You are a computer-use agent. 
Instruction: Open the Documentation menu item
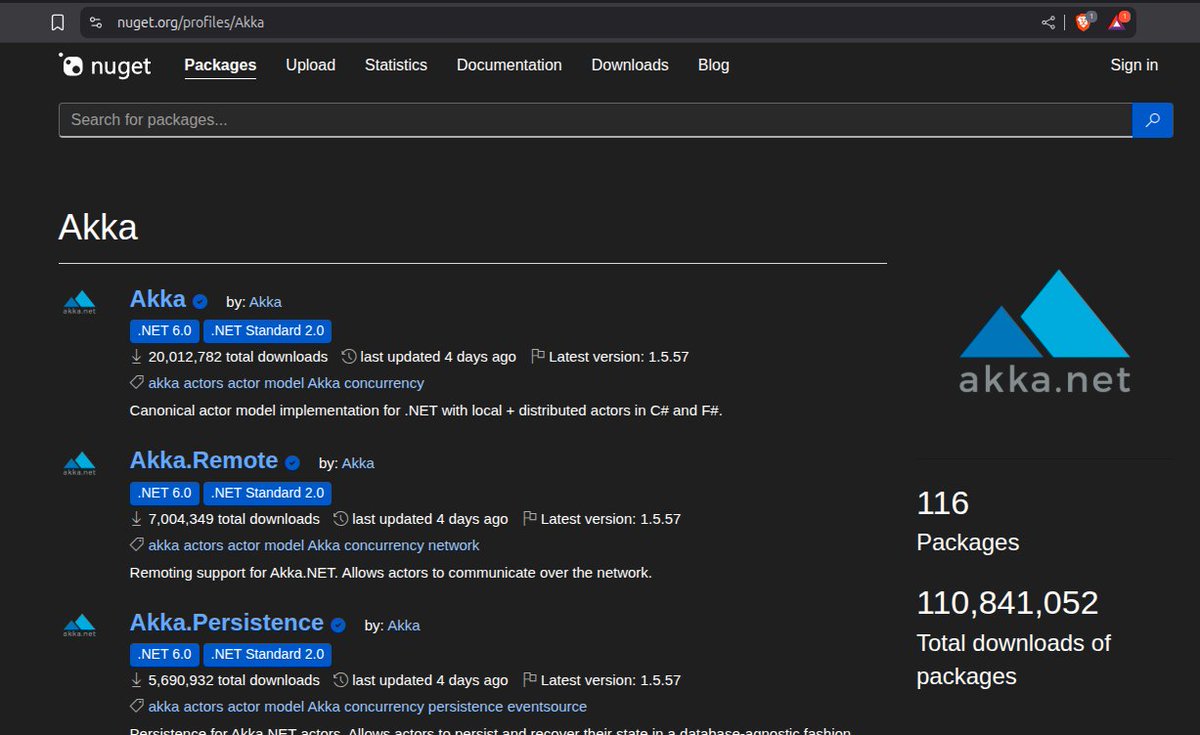[x=509, y=65]
